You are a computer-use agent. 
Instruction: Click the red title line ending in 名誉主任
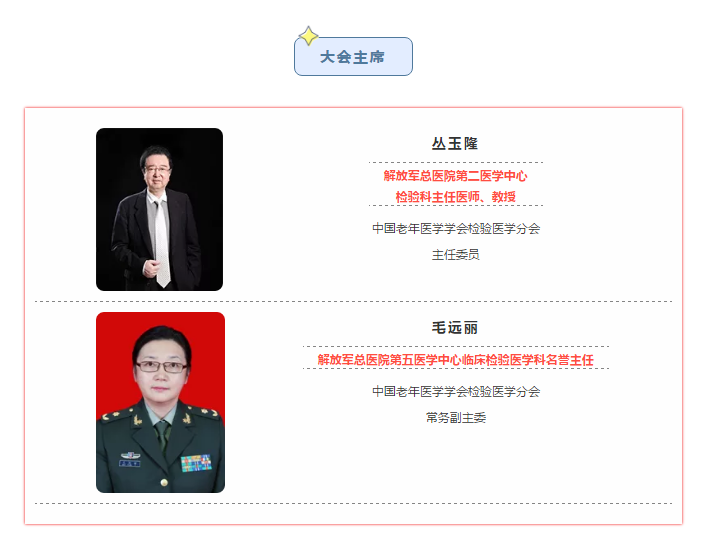point(455,360)
